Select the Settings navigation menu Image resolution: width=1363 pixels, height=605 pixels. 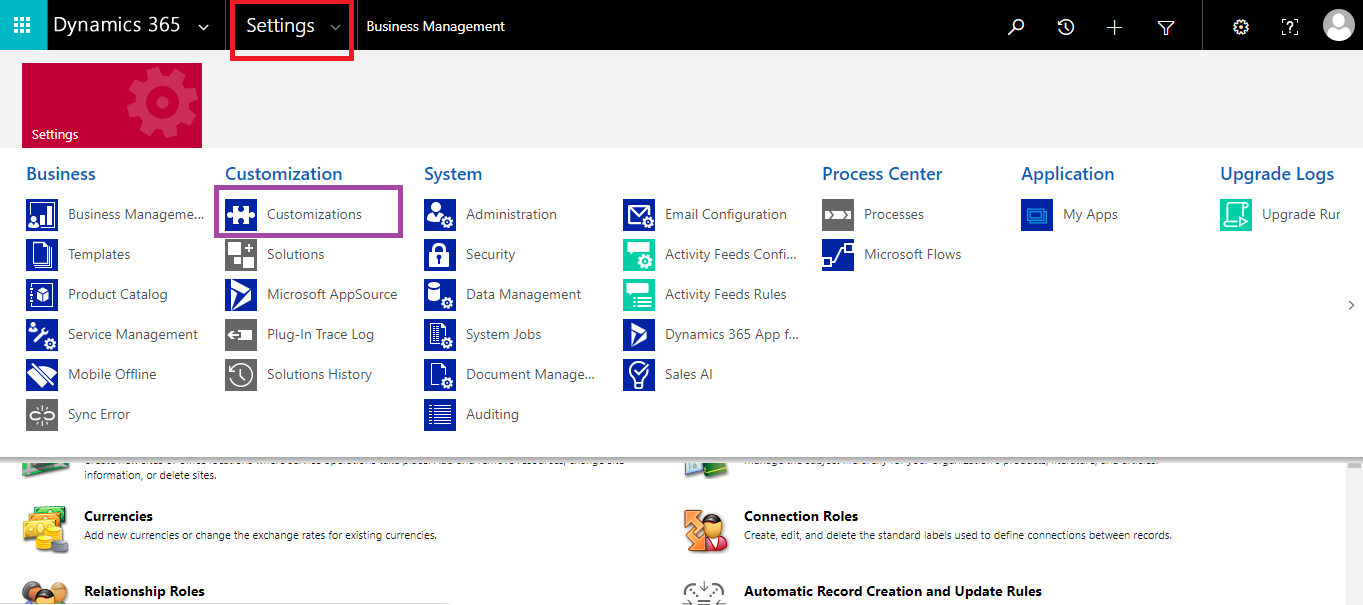[x=280, y=26]
